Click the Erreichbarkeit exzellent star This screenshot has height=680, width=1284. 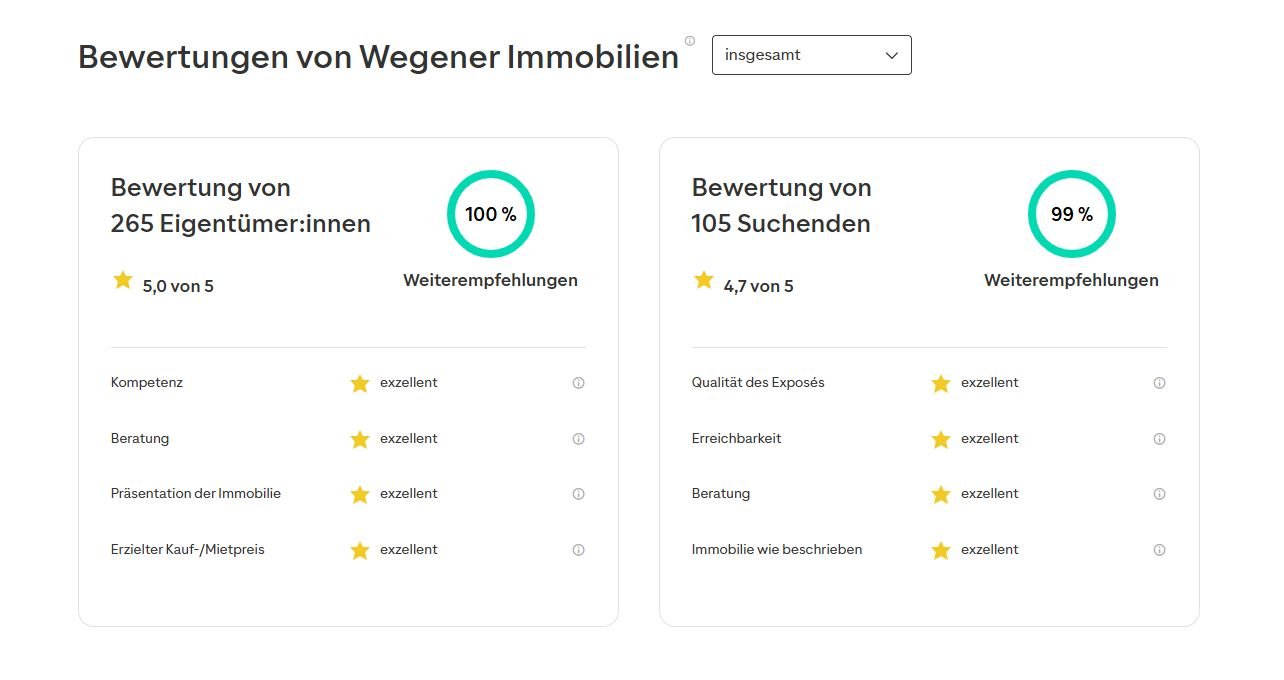(x=941, y=439)
